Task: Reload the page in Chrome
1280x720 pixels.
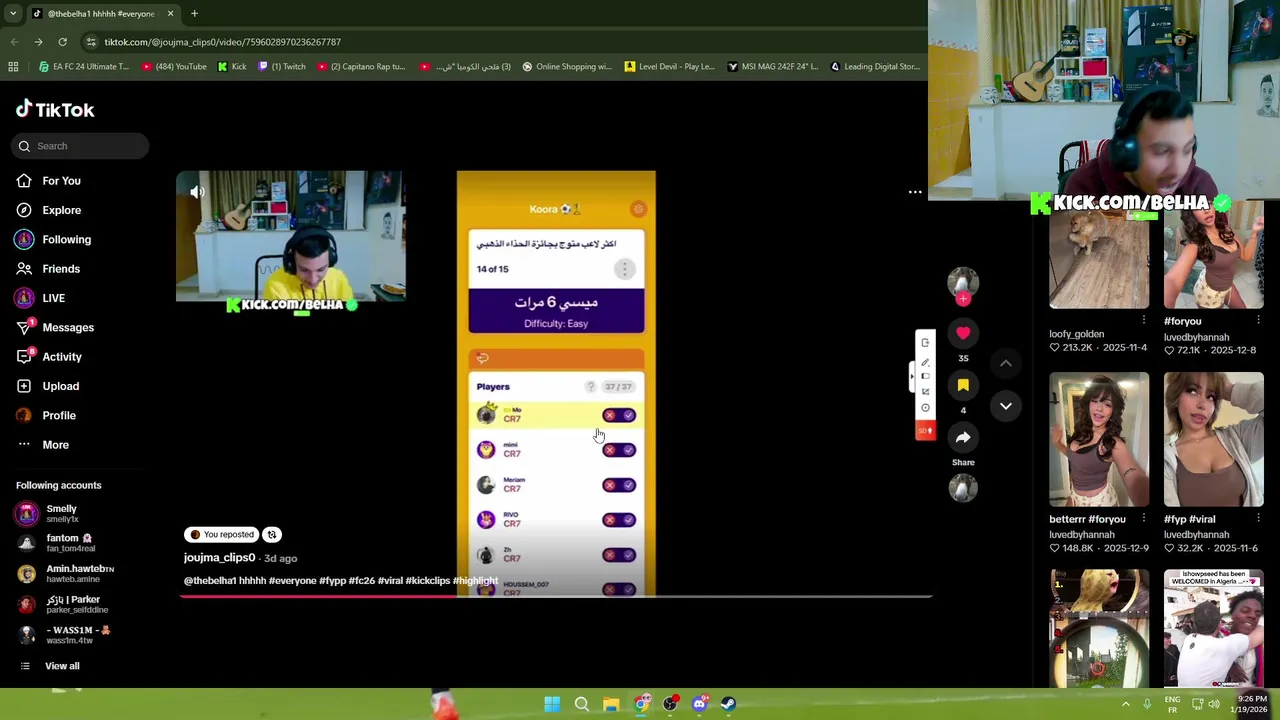Action: click(x=62, y=42)
